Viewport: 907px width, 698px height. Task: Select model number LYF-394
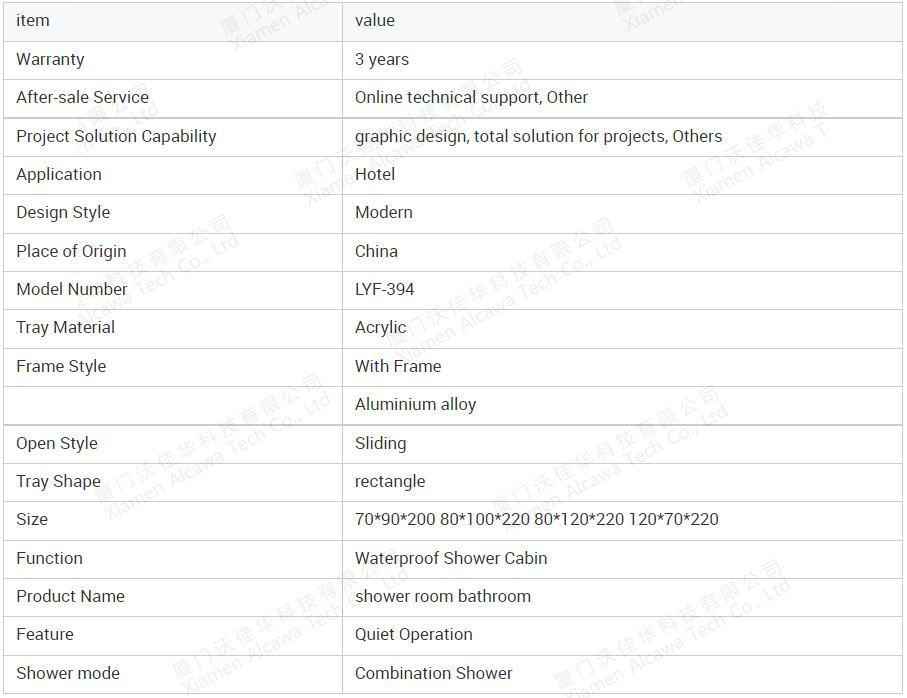385,289
